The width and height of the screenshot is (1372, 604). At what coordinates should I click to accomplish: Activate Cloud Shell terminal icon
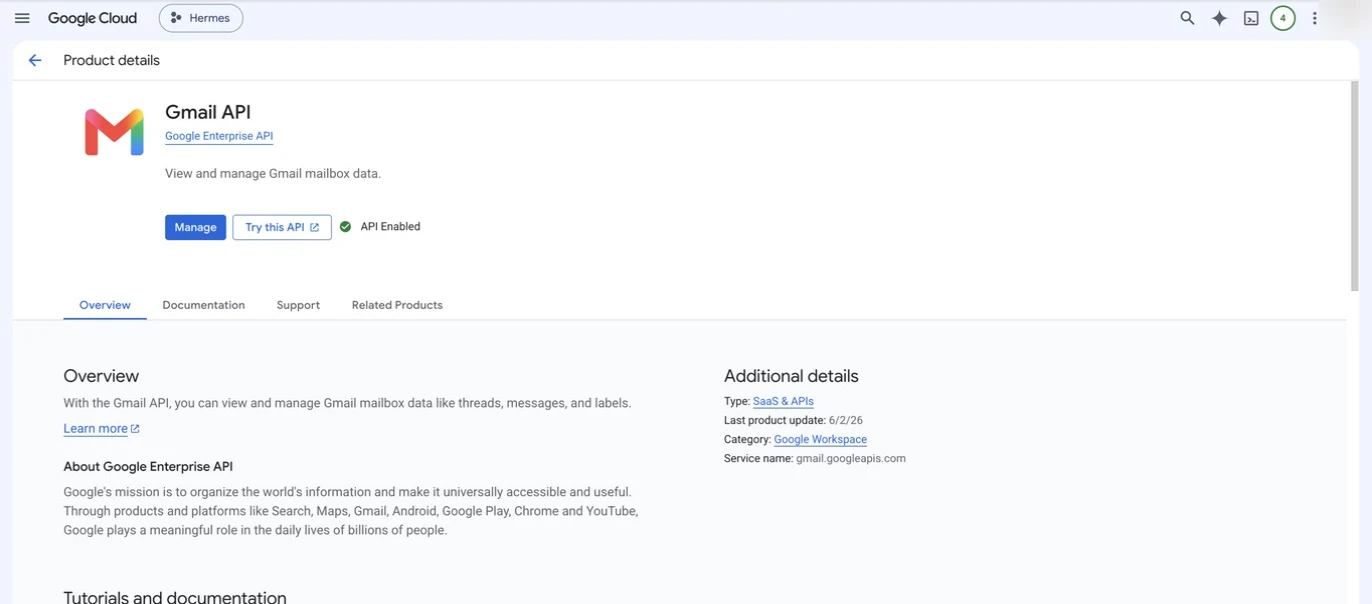point(1251,18)
